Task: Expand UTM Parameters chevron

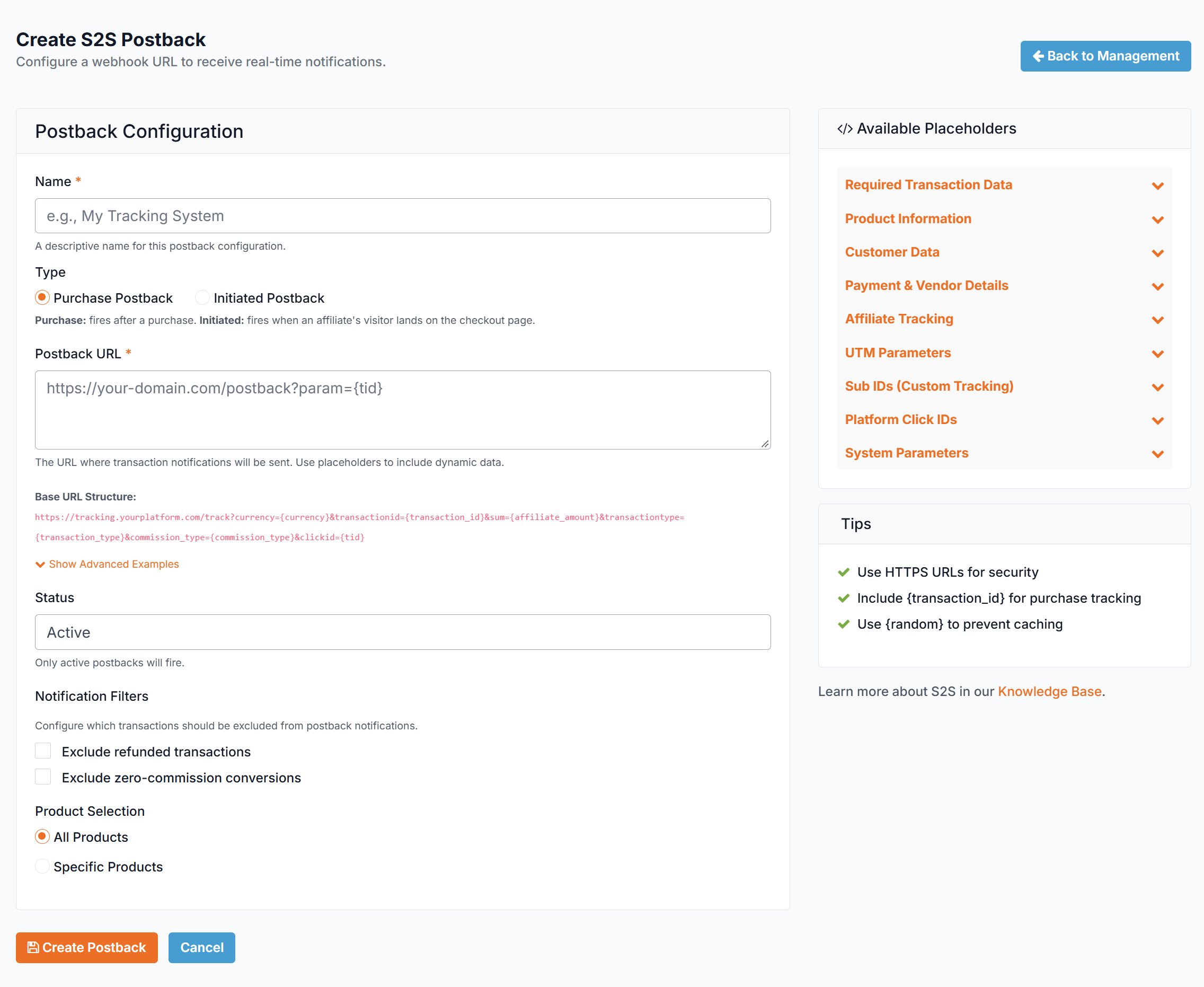Action: point(1157,354)
